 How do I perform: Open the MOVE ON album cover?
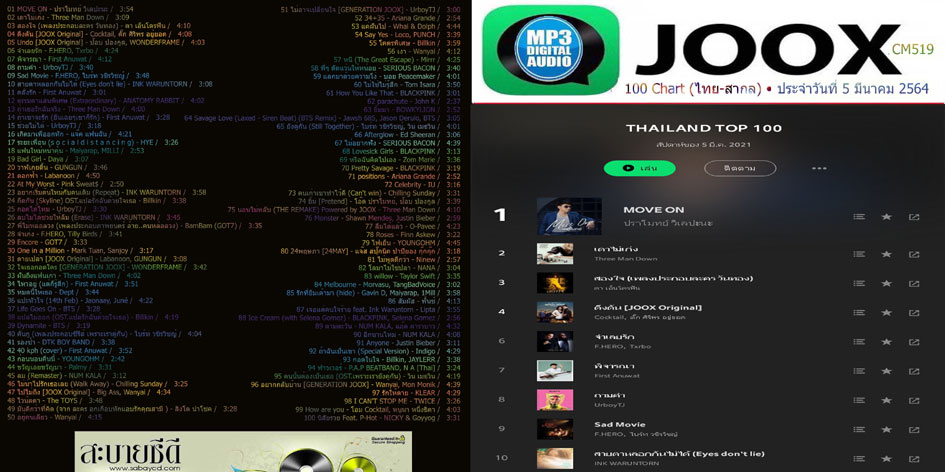coord(569,216)
